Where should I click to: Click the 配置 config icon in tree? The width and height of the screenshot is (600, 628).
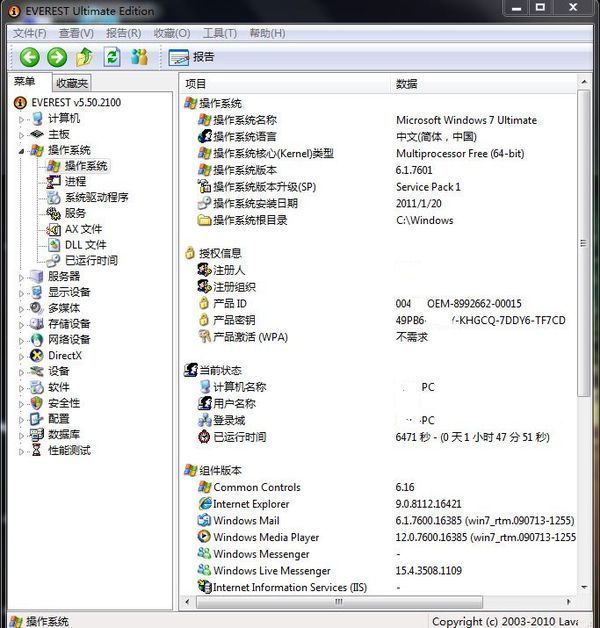pos(36,419)
